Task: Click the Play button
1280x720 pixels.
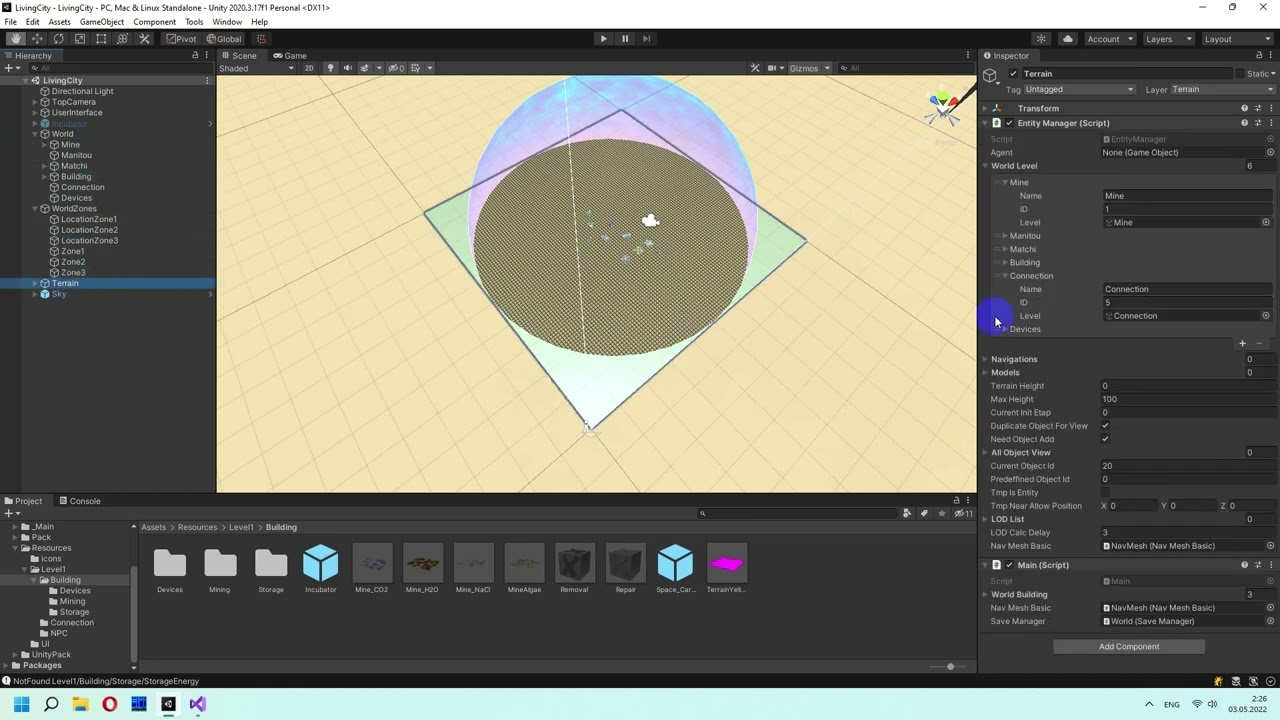Action: 603,39
